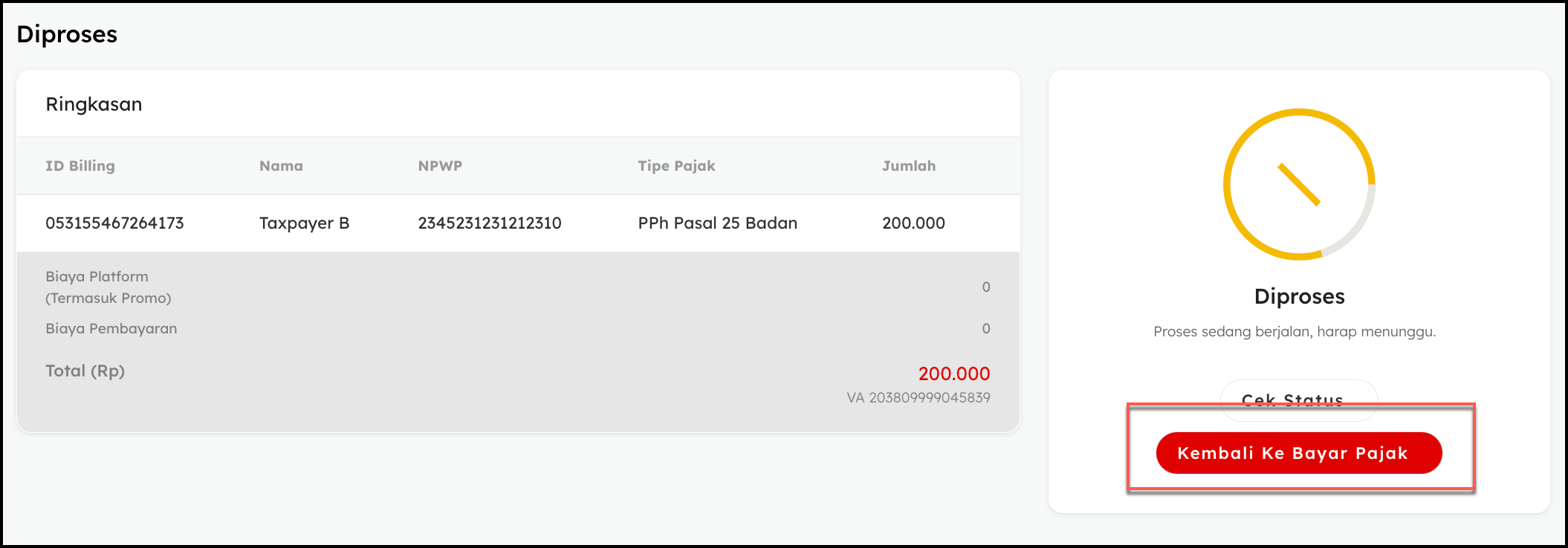
Task: Click the ID Billing column header
Action: point(80,166)
